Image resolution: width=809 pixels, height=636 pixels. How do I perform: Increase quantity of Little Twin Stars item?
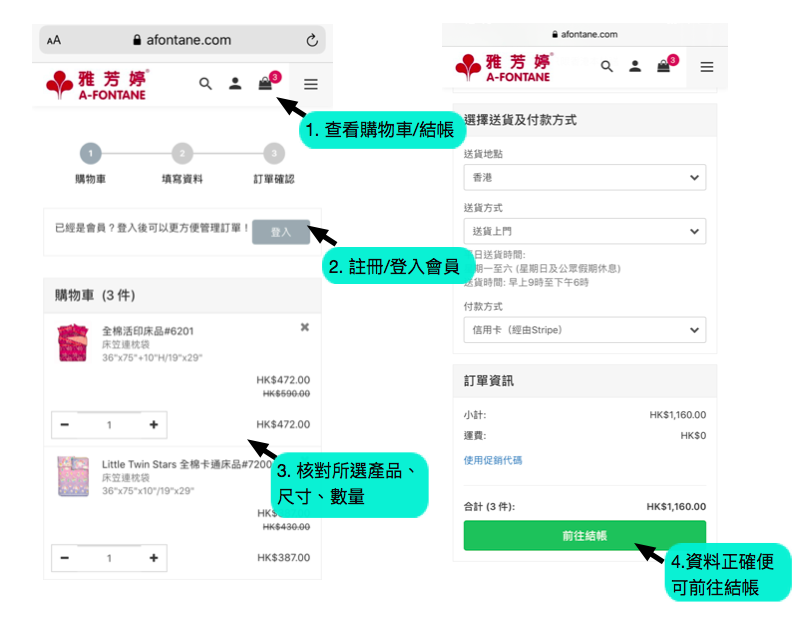tap(153, 558)
